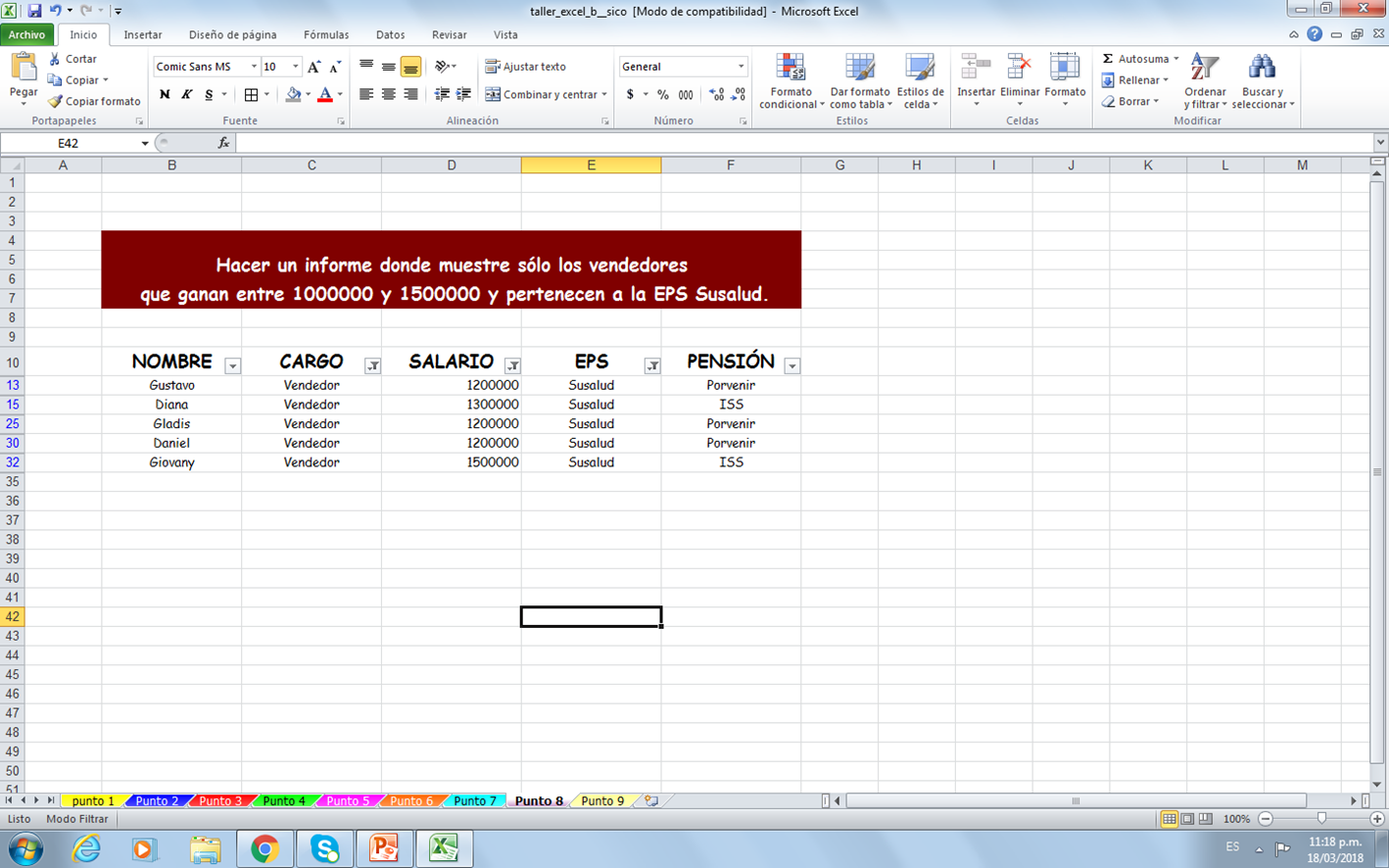Toggle Normal view button in status bar
The height and width of the screenshot is (868, 1389).
tap(1169, 819)
